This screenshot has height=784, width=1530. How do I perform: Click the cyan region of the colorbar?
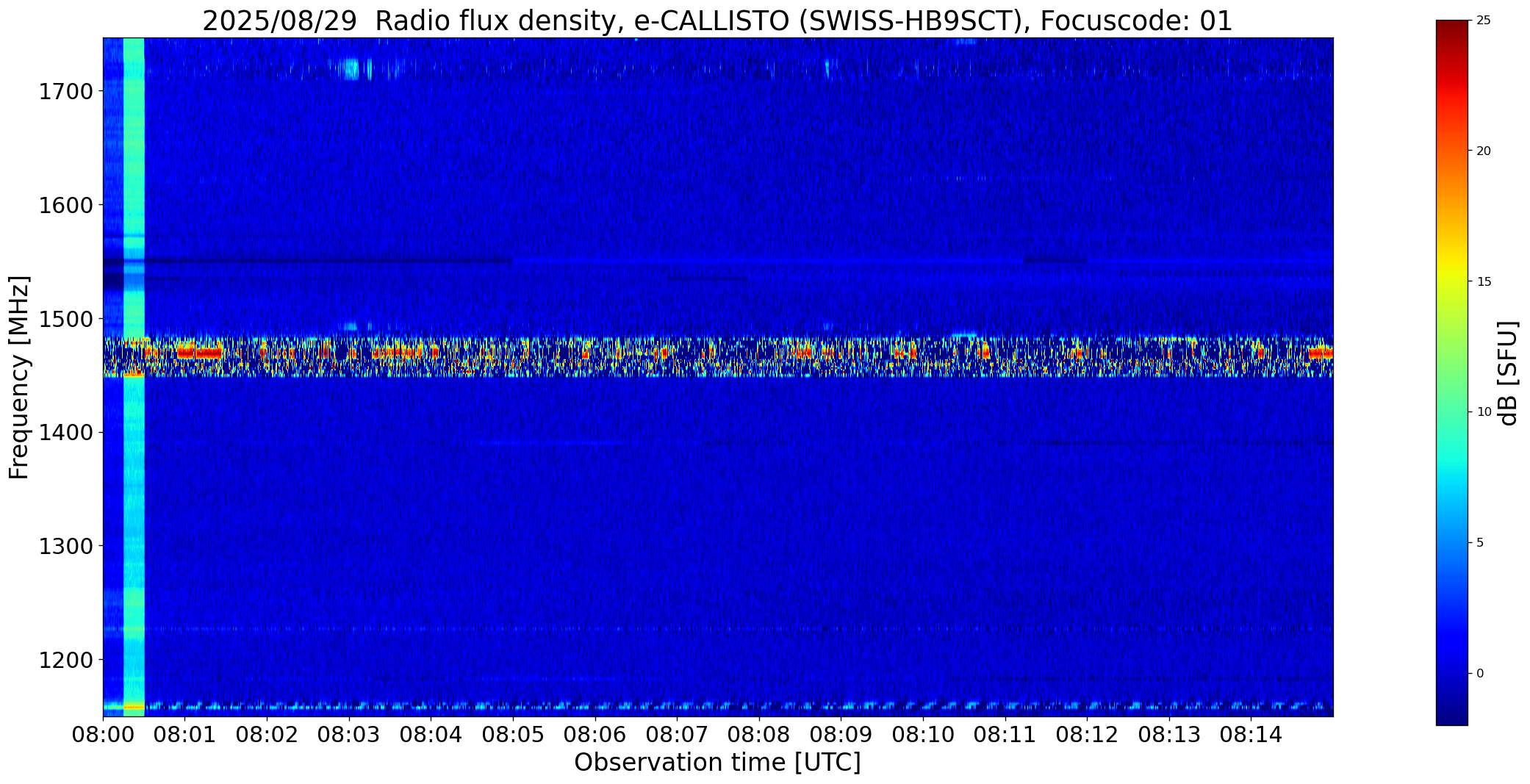(1451, 470)
